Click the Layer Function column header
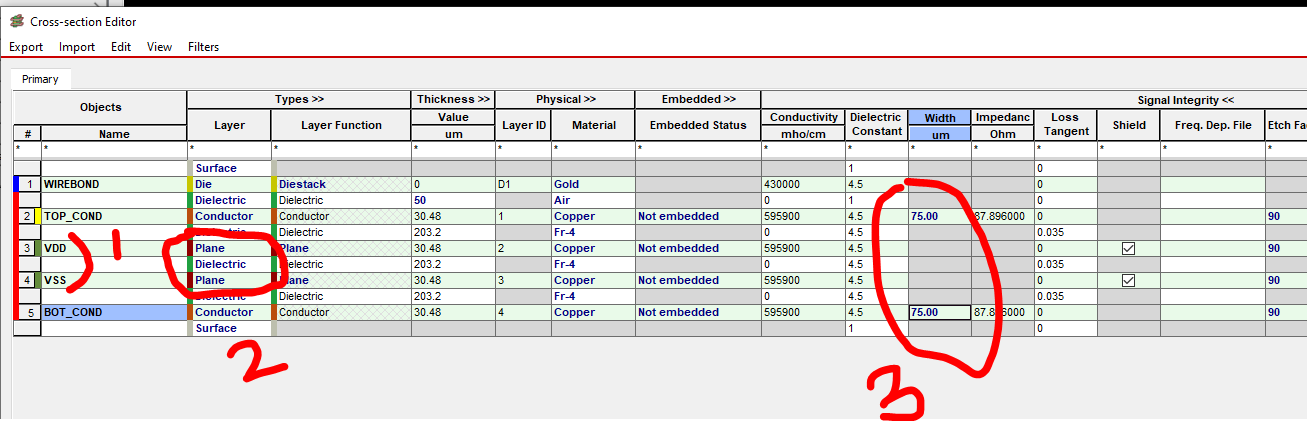The width and height of the screenshot is (1307, 421). [341, 125]
